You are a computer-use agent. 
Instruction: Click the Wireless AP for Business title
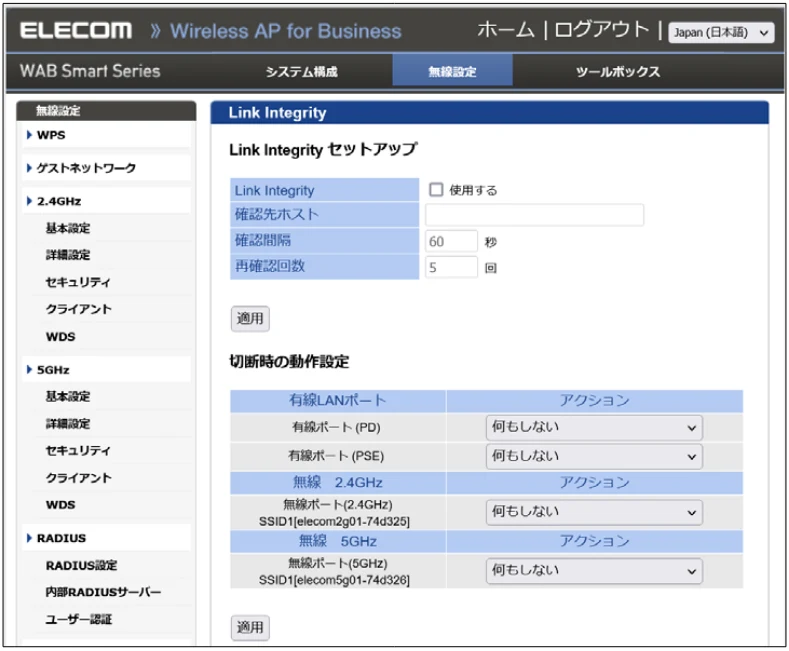coord(285,31)
